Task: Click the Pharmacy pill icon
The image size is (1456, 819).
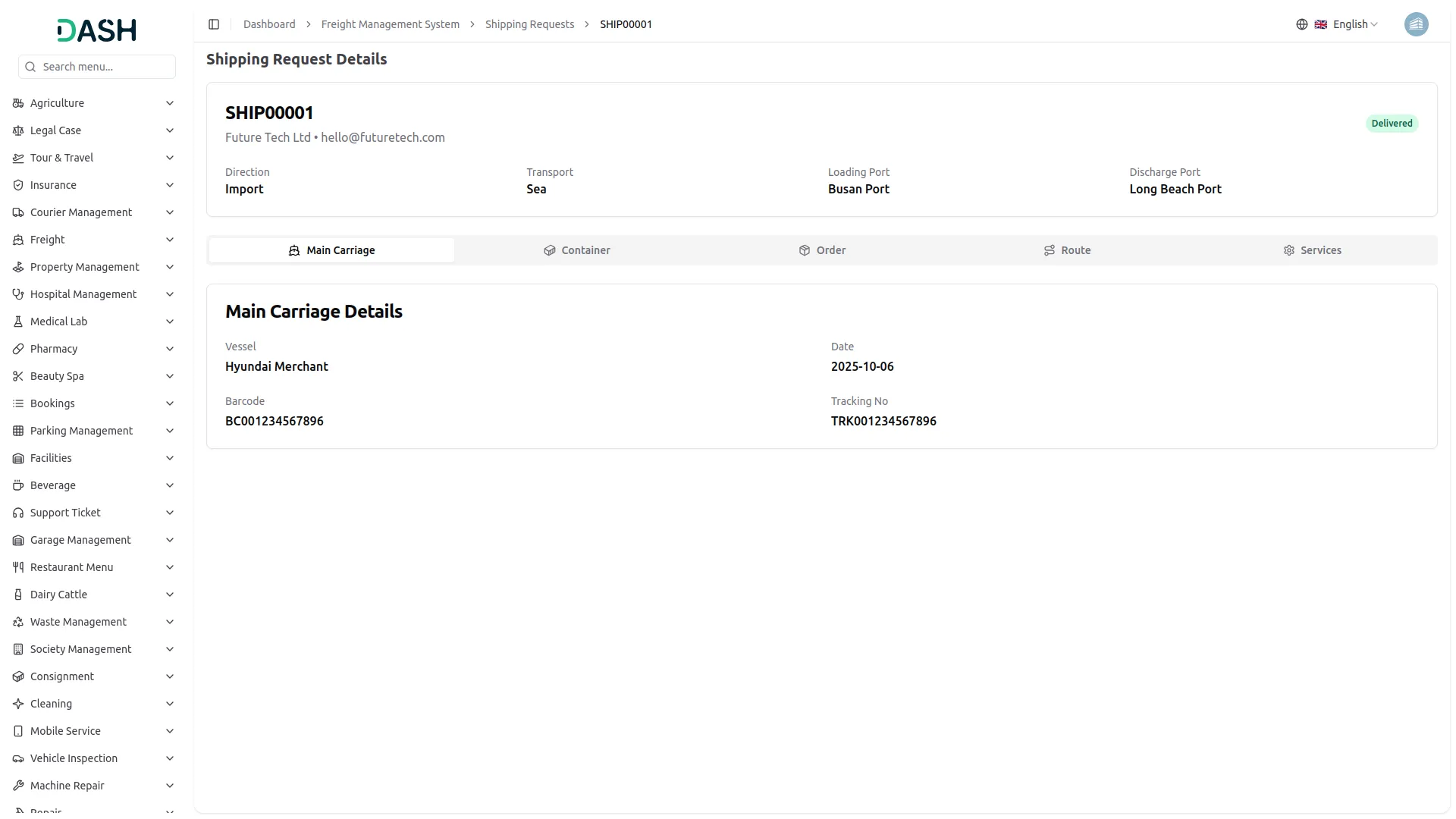Action: pyautogui.click(x=18, y=349)
